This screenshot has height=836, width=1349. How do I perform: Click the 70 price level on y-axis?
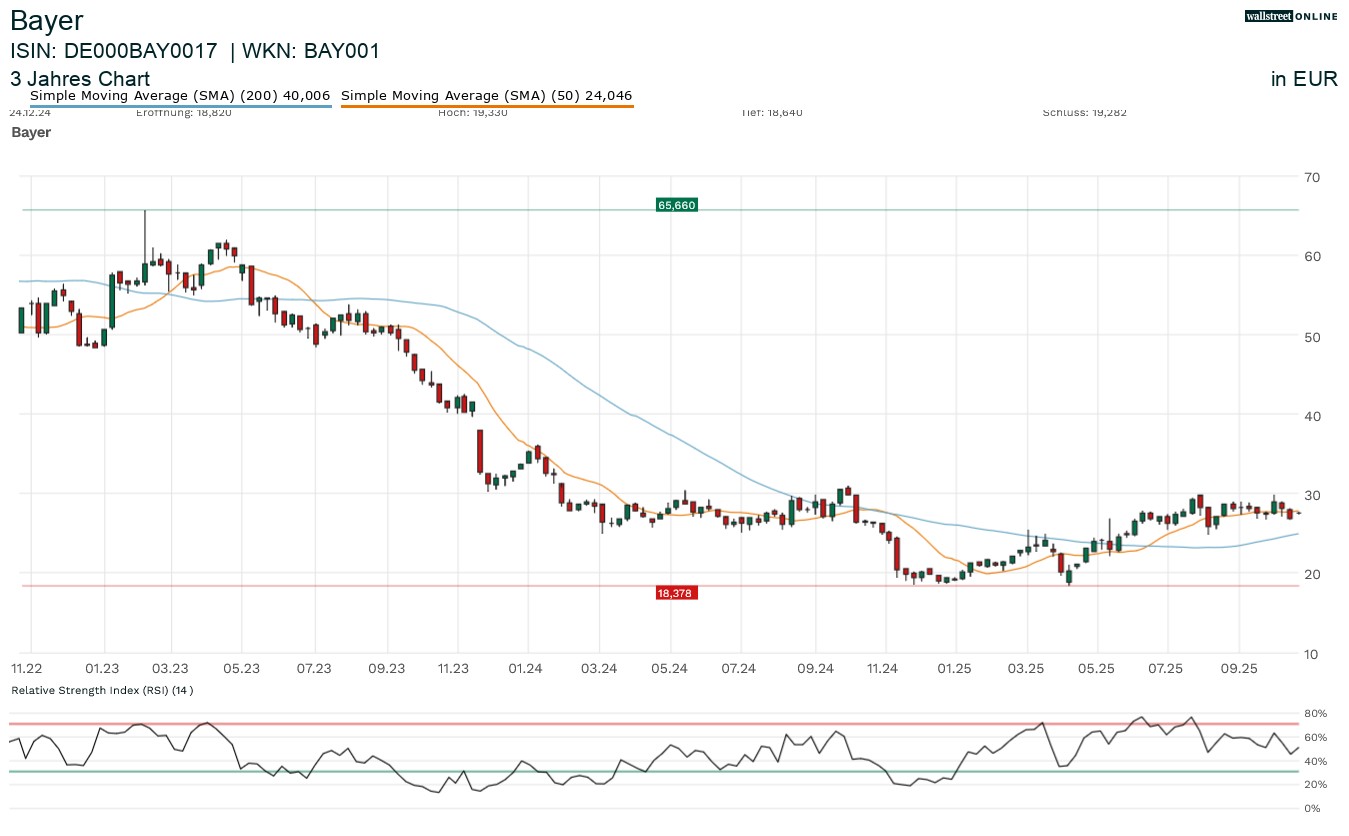[1311, 177]
